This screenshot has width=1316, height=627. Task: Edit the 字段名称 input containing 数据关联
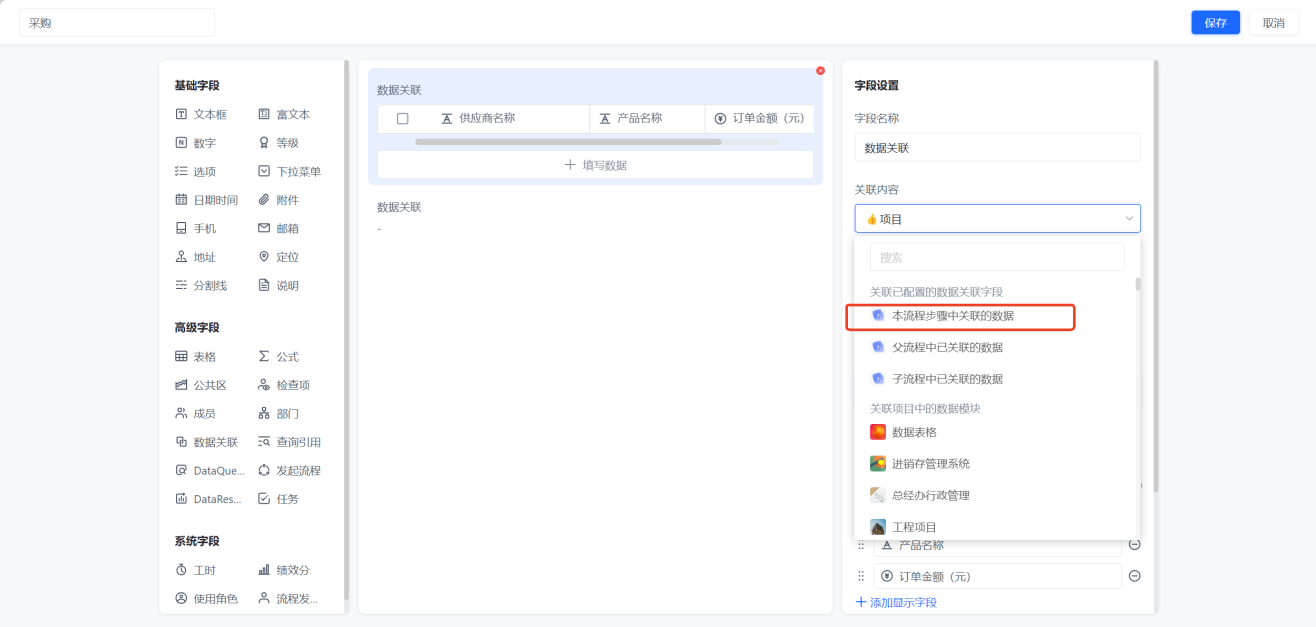coord(997,147)
